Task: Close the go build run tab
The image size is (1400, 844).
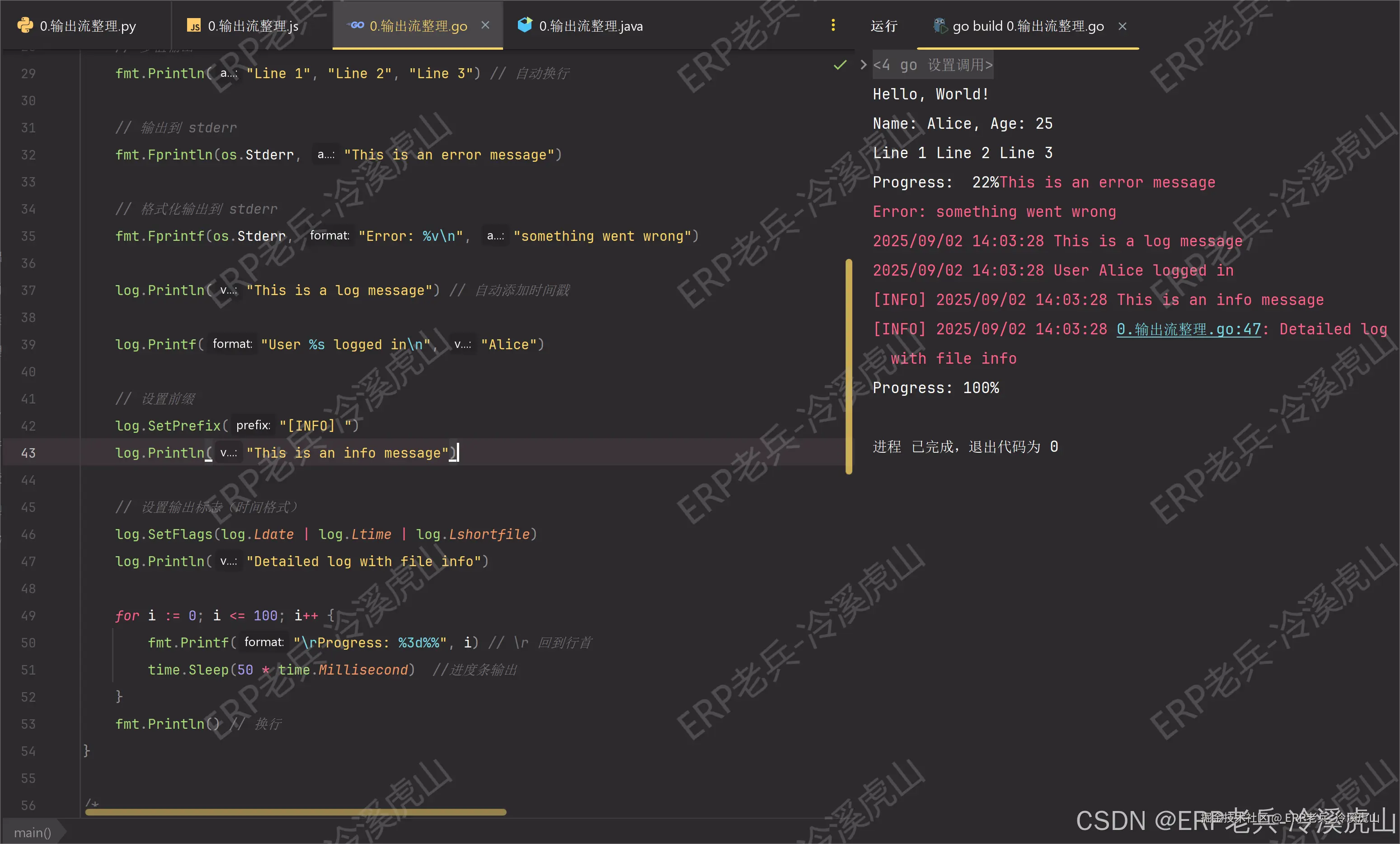Action: [x=1122, y=26]
